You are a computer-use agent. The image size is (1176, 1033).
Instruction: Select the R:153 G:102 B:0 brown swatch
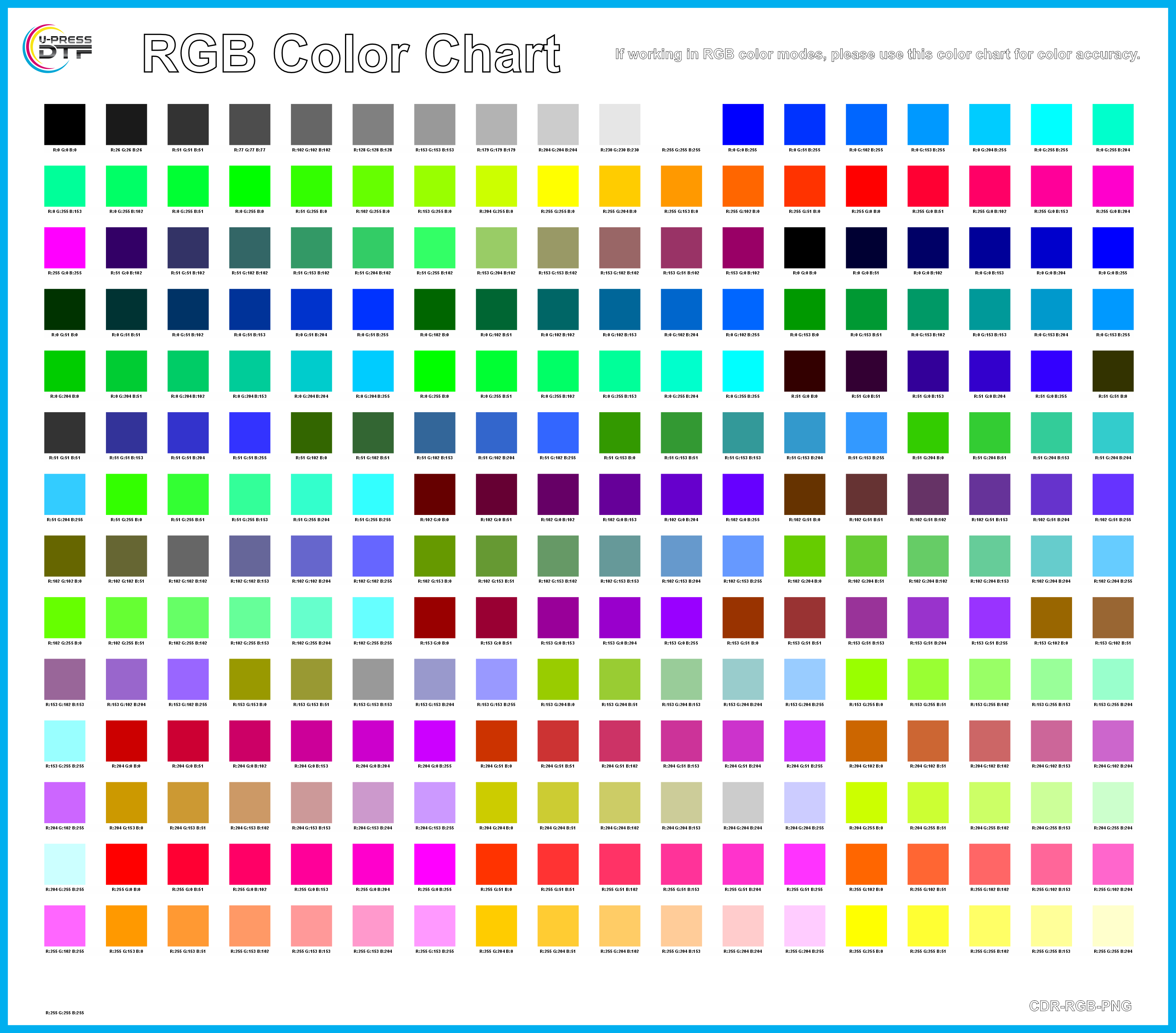click(1051, 618)
